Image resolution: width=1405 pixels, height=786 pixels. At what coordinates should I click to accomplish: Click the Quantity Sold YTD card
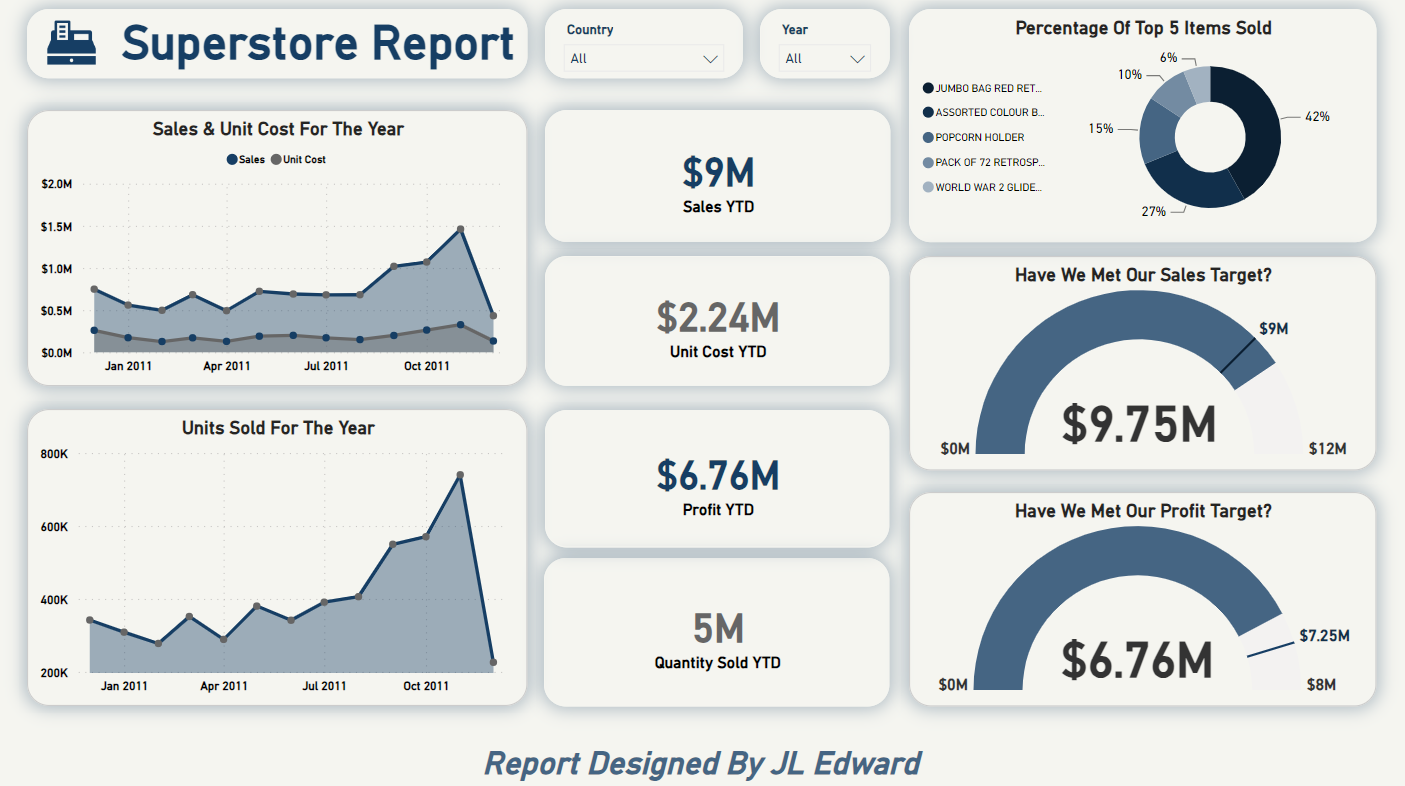tap(717, 632)
